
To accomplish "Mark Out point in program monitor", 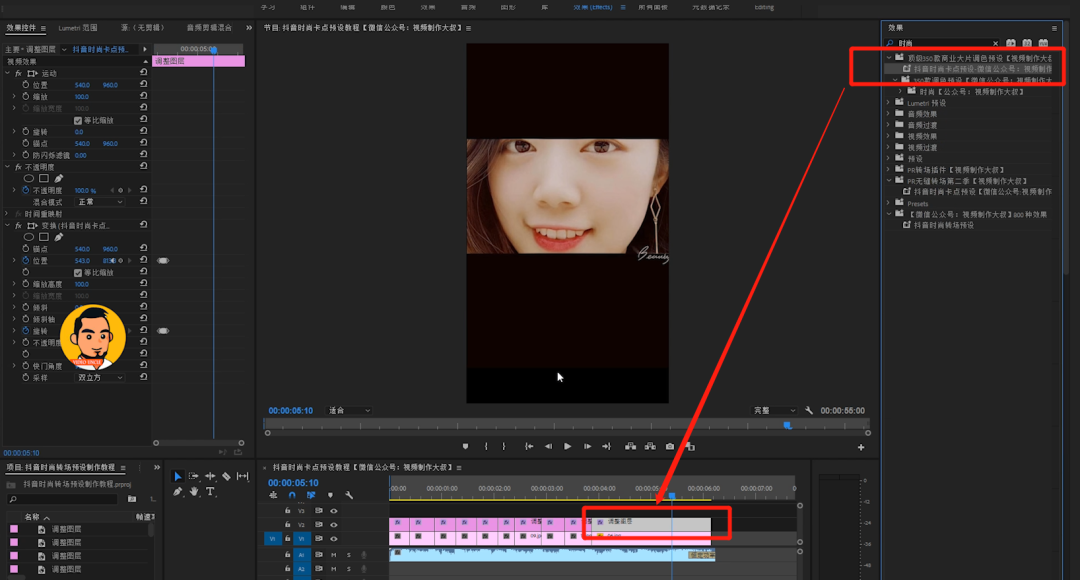I will (504, 446).
